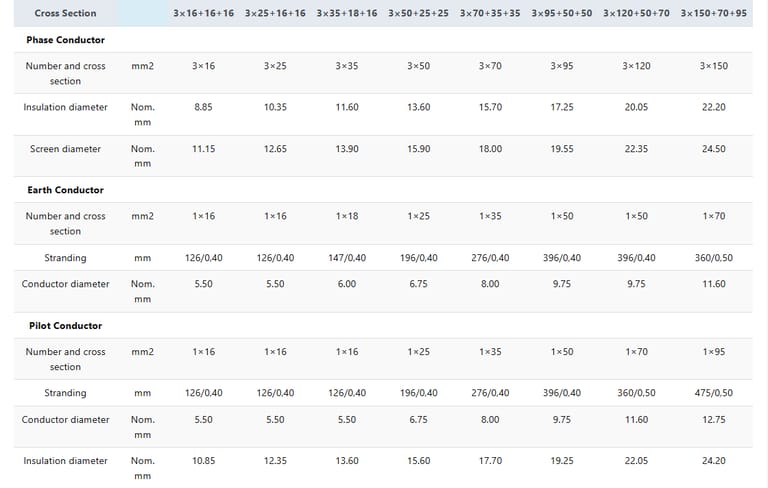The height and width of the screenshot is (488, 768).
Task: Select the 147/0.40 stranding value
Action: (x=347, y=258)
